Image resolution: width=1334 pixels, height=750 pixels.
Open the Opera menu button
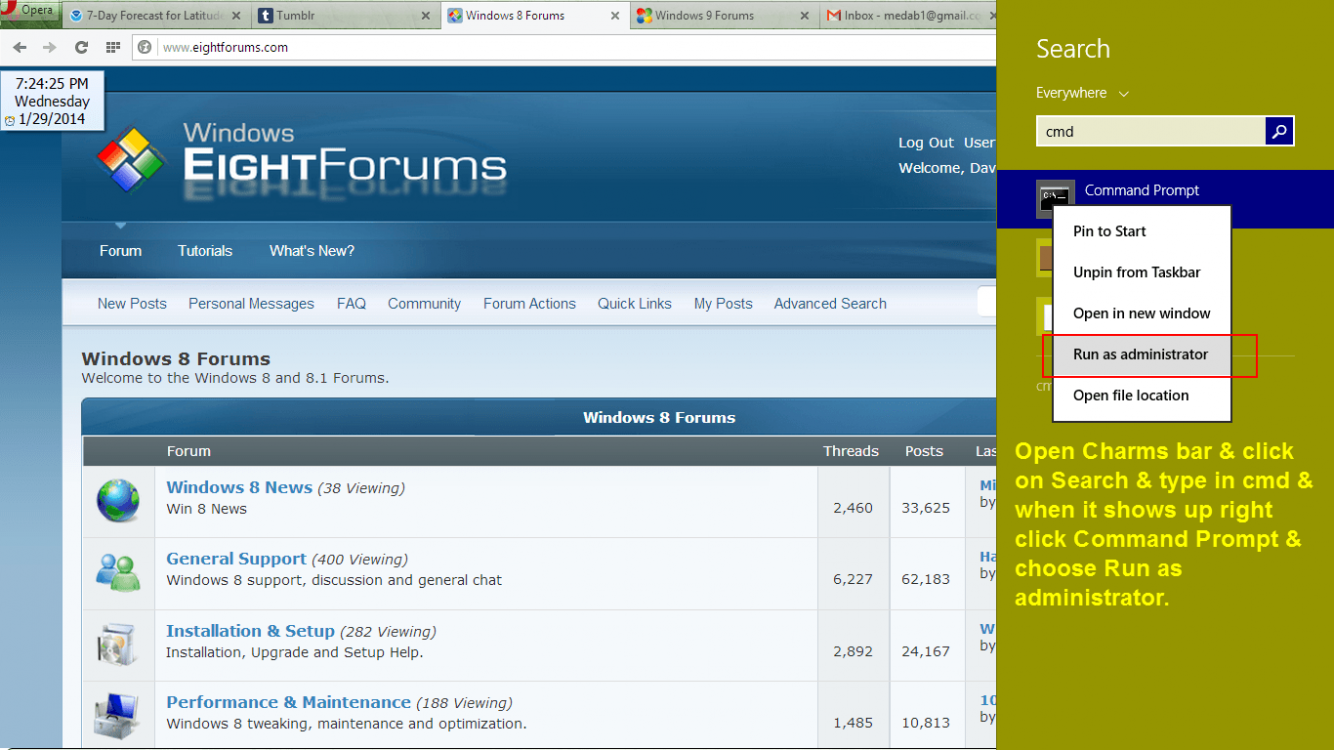pyautogui.click(x=28, y=11)
